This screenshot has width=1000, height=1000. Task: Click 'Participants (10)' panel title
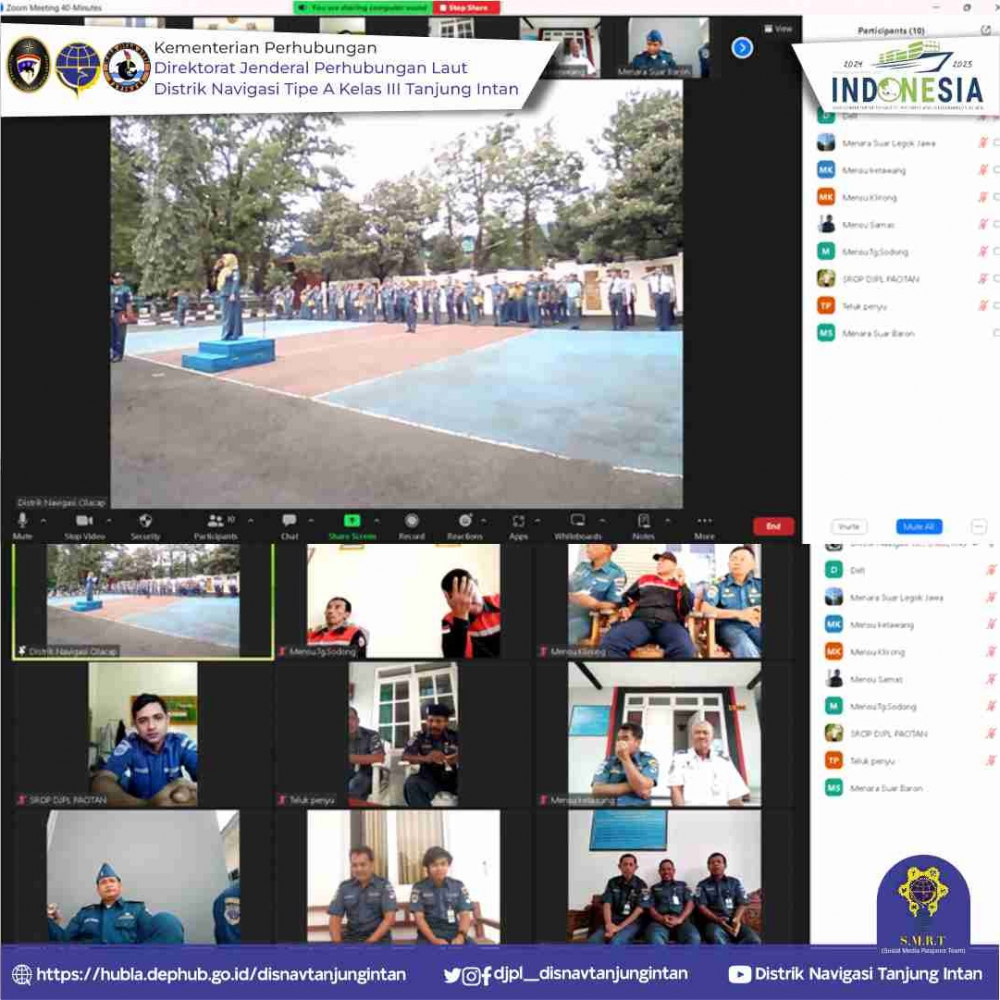(x=891, y=30)
